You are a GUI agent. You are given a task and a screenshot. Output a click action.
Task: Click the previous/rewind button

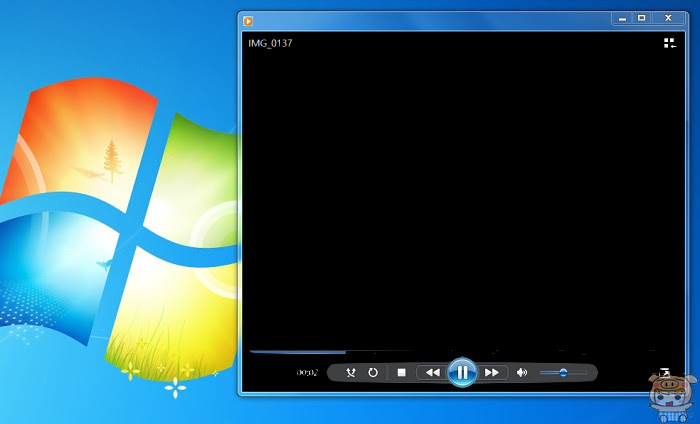click(432, 372)
